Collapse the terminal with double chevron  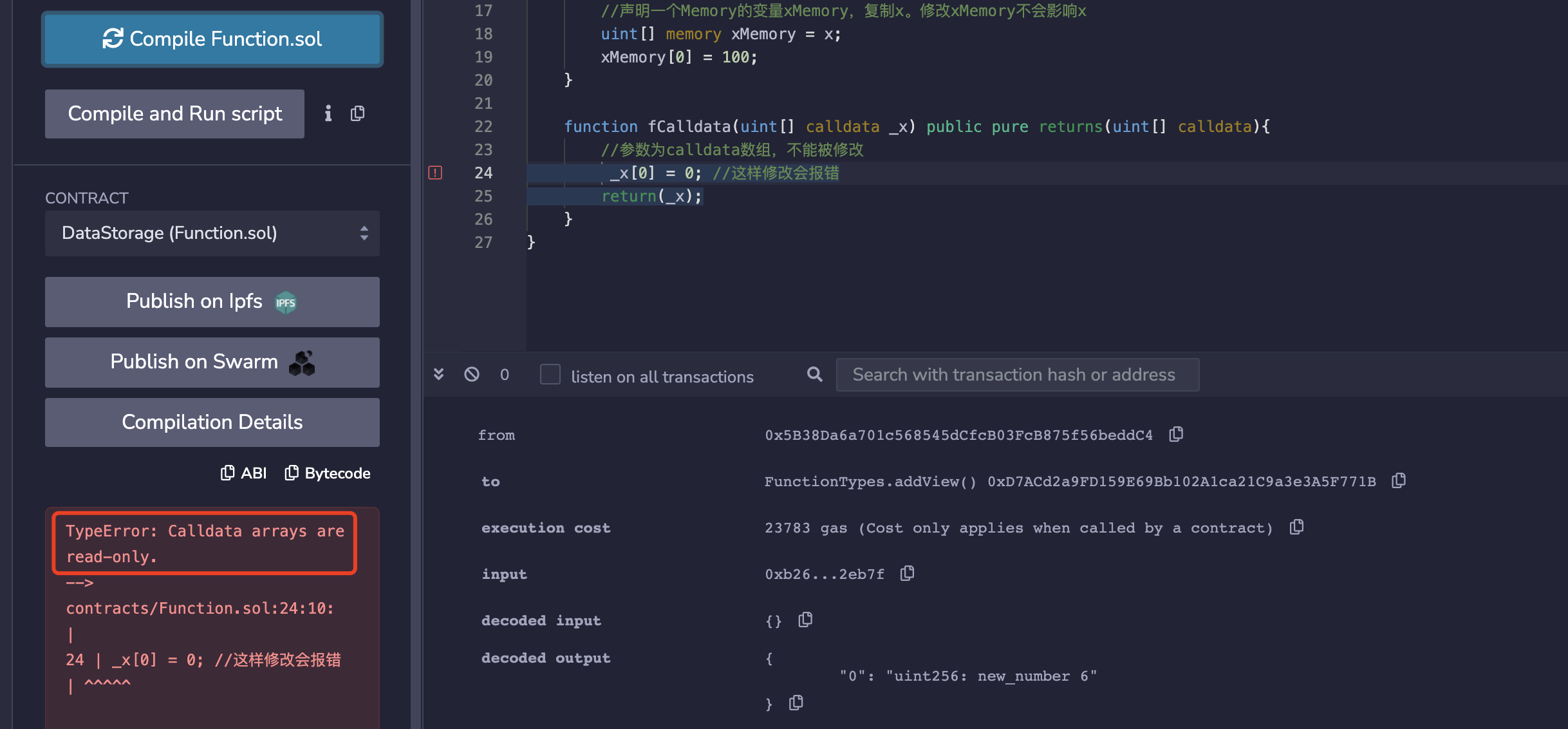point(439,374)
